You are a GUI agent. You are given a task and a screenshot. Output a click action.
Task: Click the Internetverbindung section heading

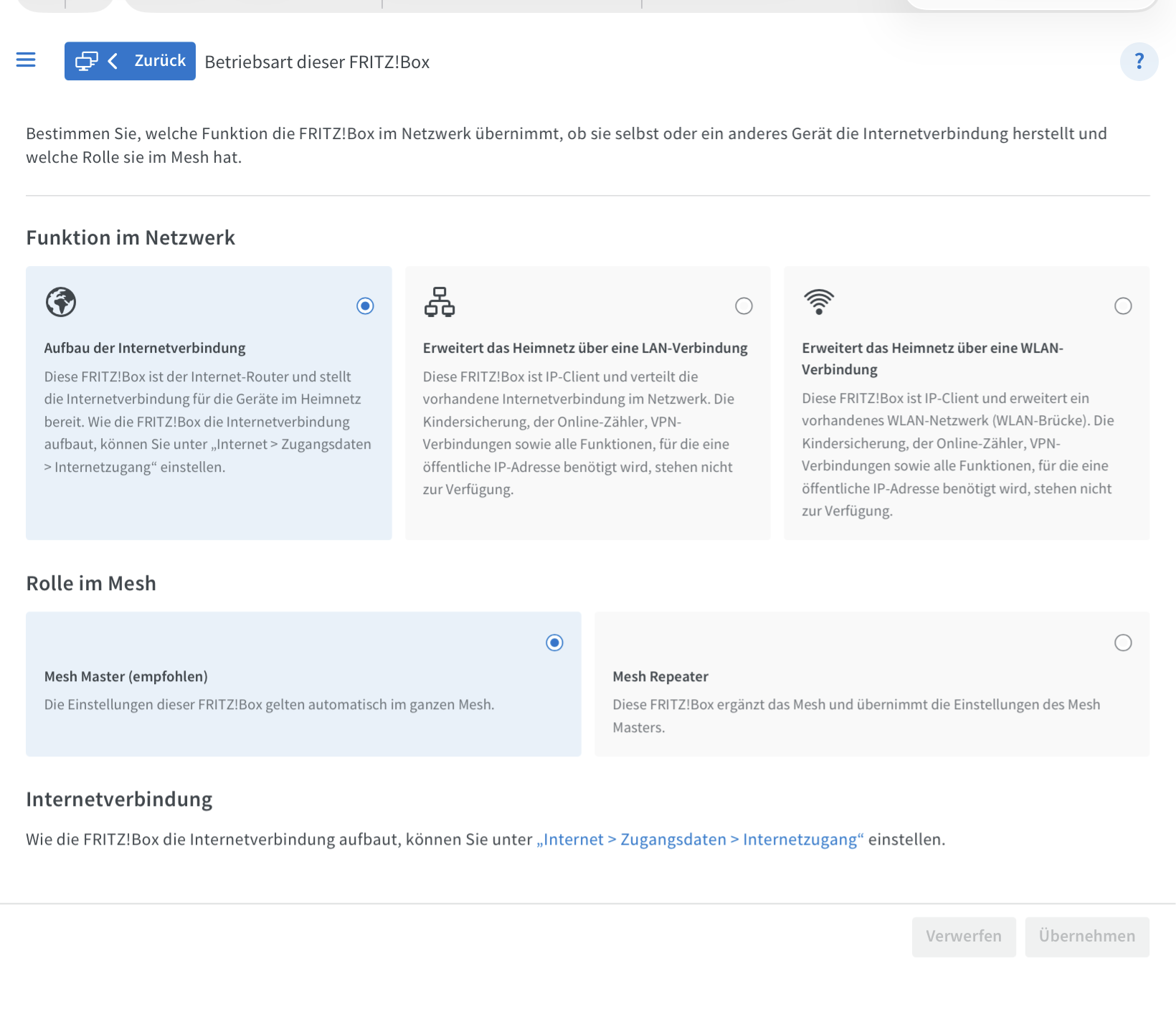pyautogui.click(x=120, y=800)
